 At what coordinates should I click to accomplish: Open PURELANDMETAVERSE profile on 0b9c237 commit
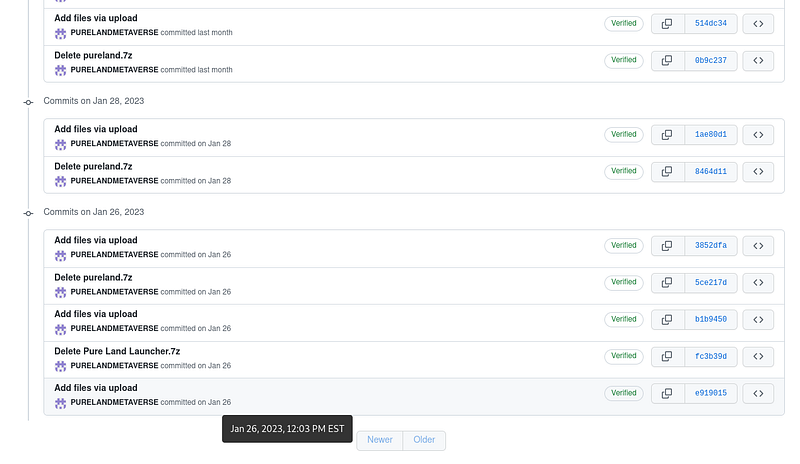pyautogui.click(x=114, y=69)
